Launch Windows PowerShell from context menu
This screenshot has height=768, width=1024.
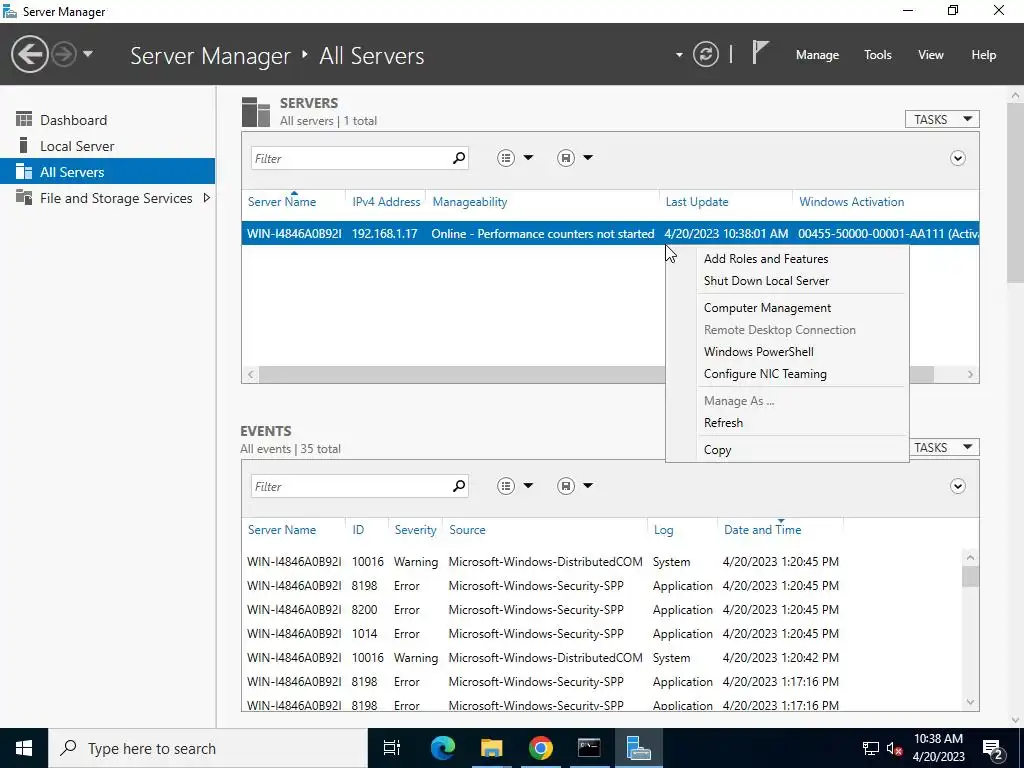coord(758,351)
